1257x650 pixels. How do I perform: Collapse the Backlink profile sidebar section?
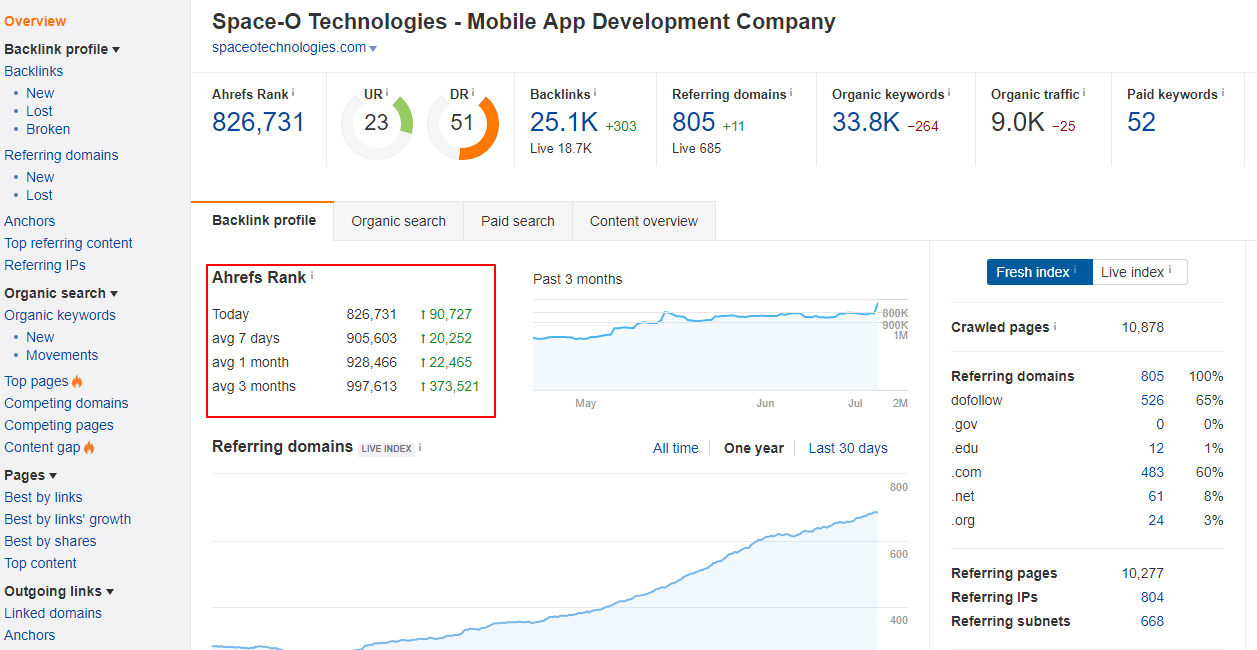tap(62, 49)
